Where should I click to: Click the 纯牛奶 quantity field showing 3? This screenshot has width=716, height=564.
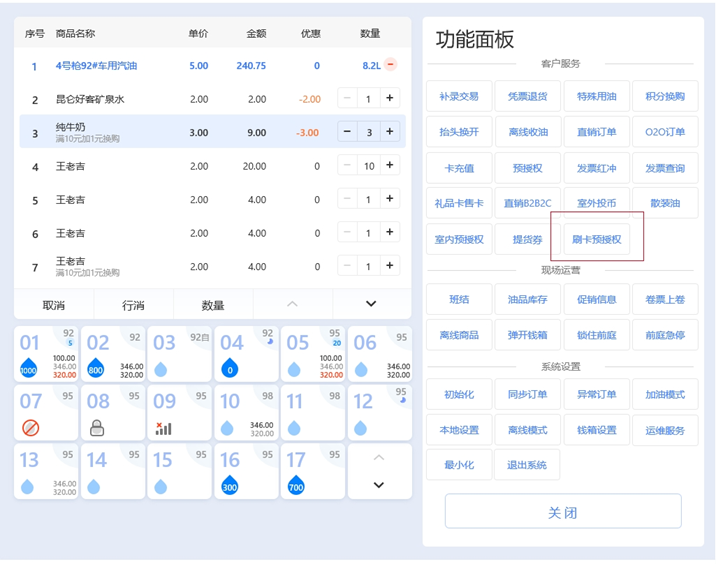pyautogui.click(x=369, y=132)
